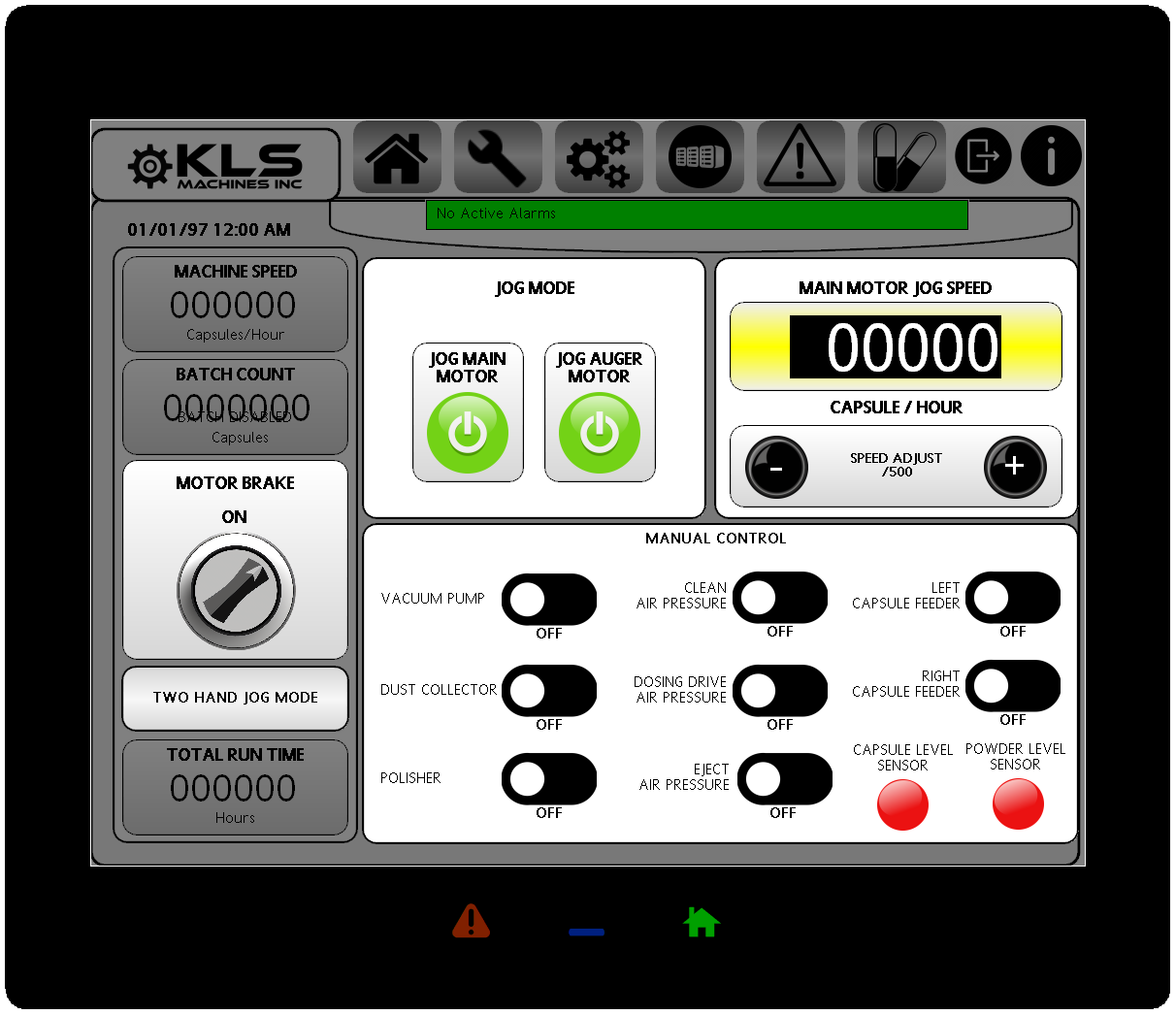Toggle the Clean Air Pressure switch

pos(779,598)
